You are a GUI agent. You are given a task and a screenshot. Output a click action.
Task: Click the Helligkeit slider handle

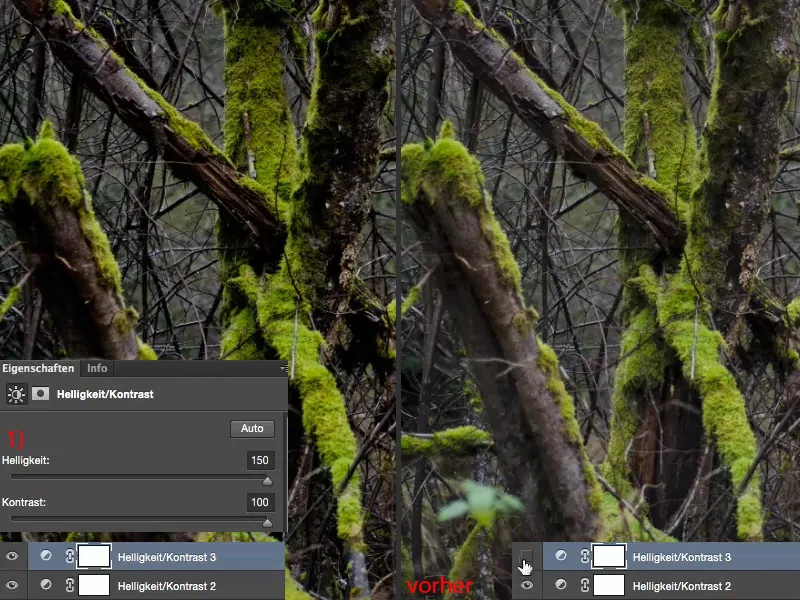[267, 481]
